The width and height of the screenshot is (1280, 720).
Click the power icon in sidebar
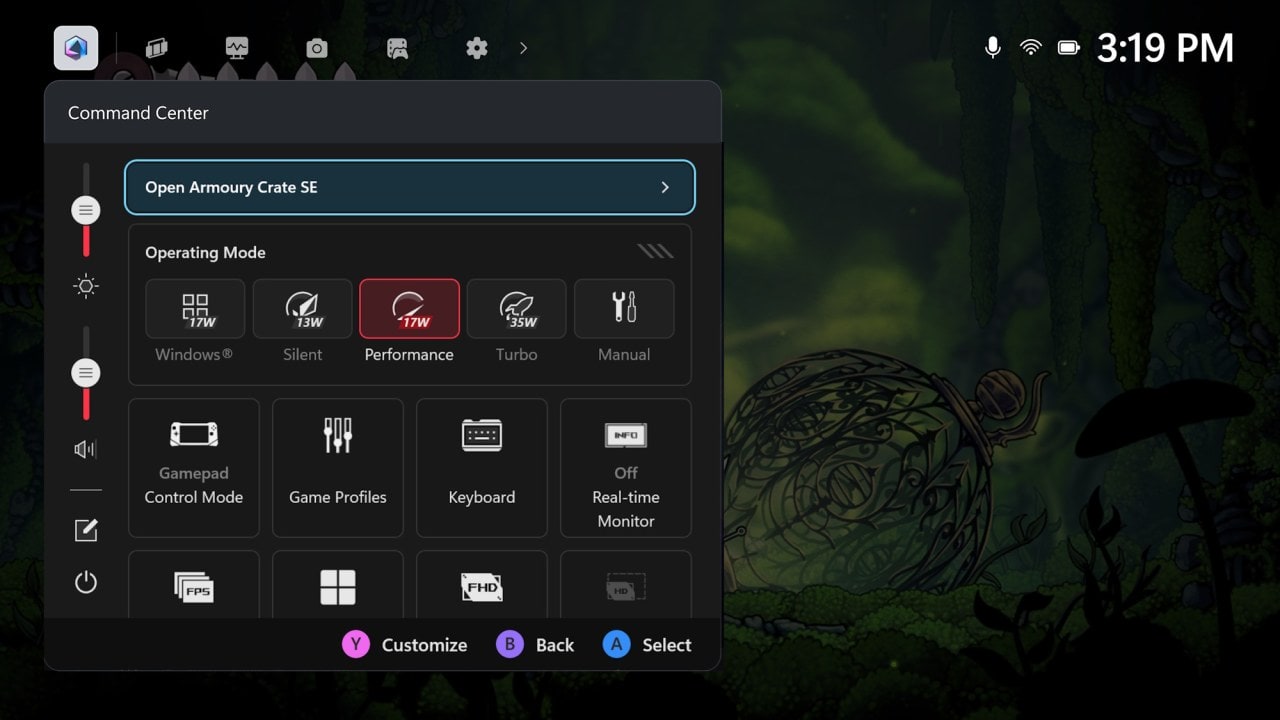point(86,582)
